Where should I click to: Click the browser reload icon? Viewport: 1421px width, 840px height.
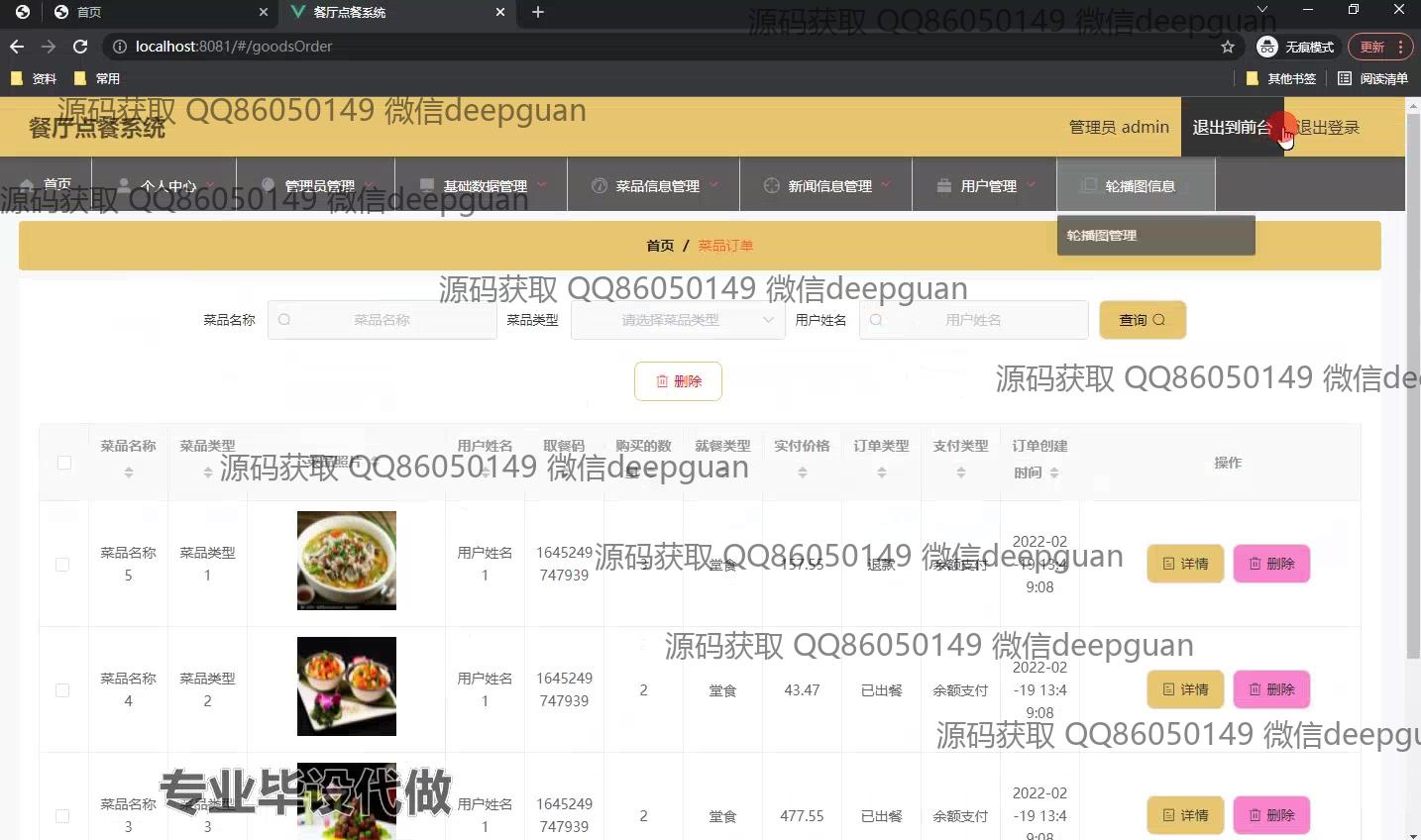(x=80, y=47)
